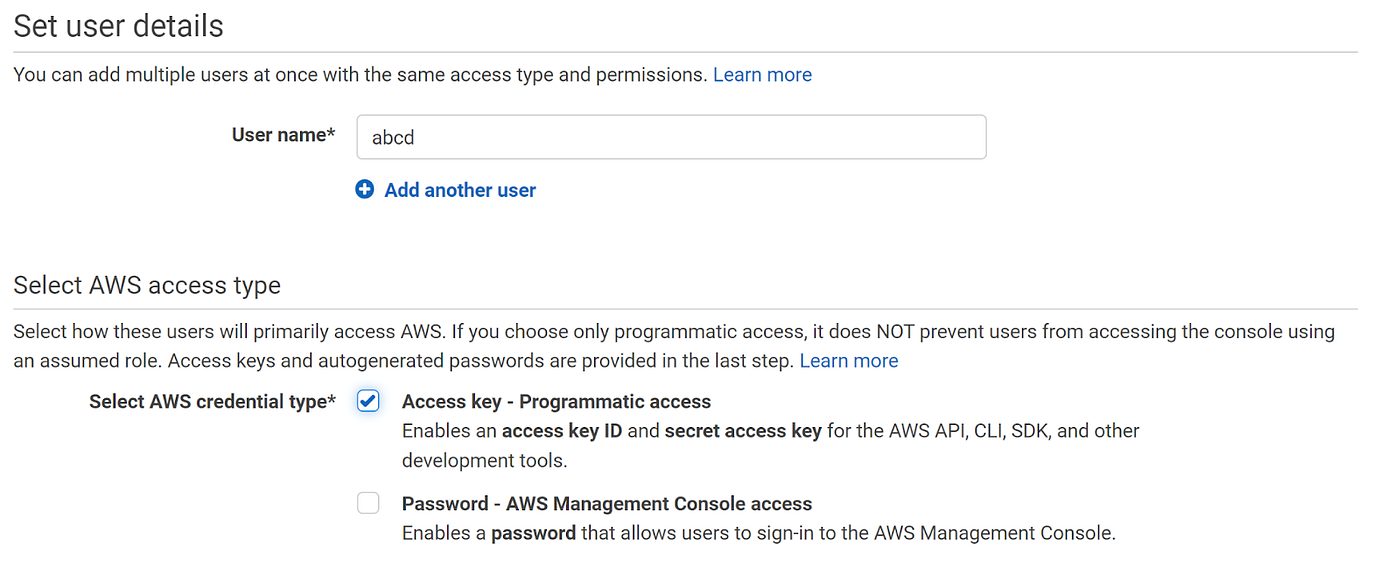The width and height of the screenshot is (1400, 583).
Task: Follow the Learn more hyperlink under Select AWS access type
Action: pos(848,360)
